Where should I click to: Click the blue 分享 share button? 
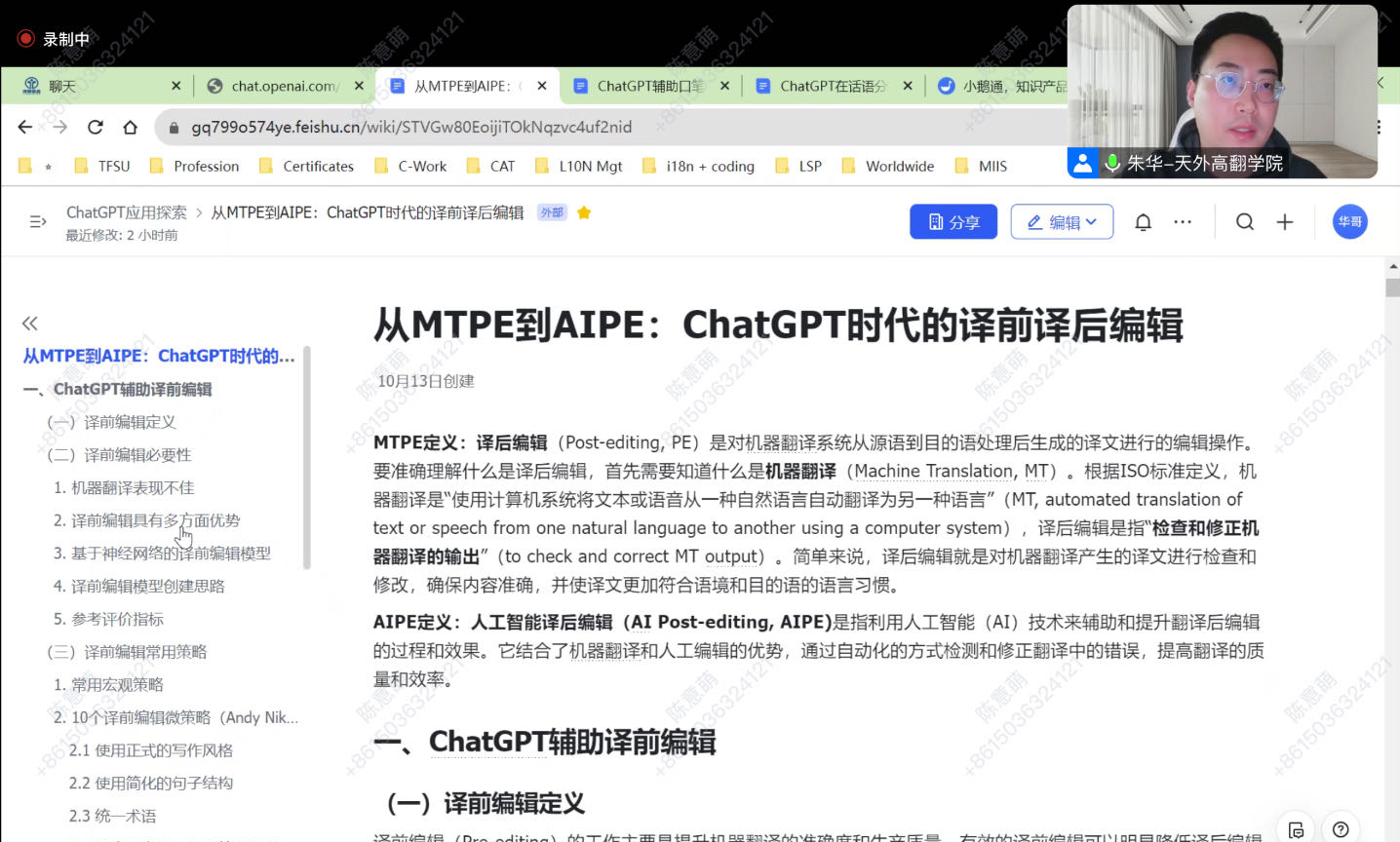(953, 222)
